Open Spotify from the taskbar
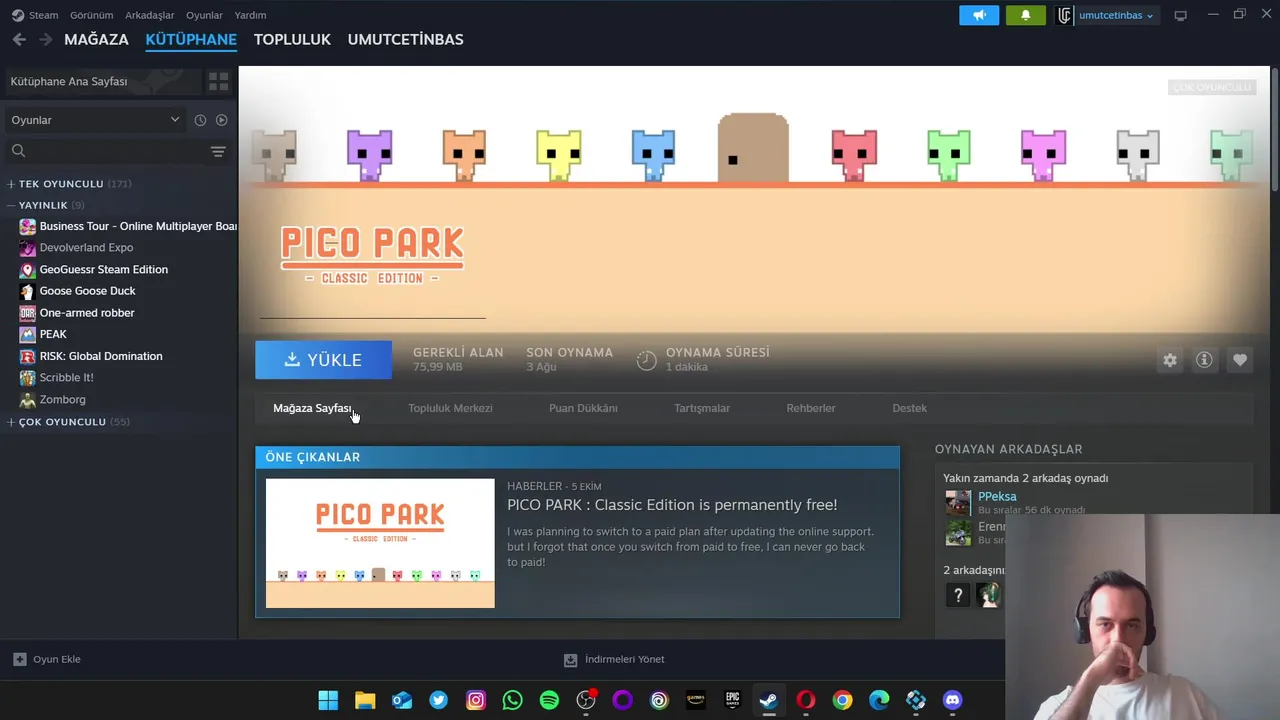The width and height of the screenshot is (1280, 720). (x=549, y=700)
